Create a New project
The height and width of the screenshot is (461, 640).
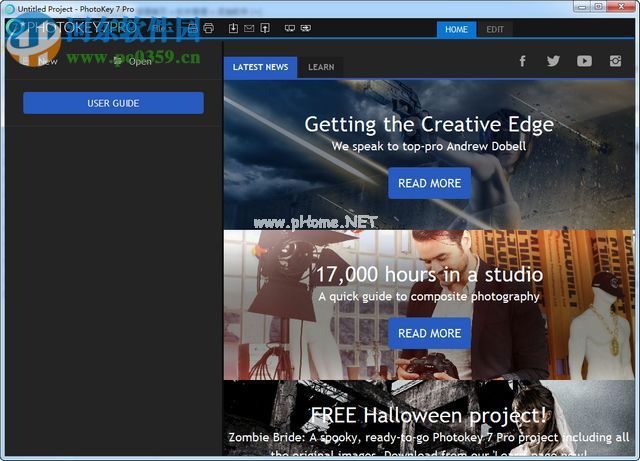[x=41, y=61]
